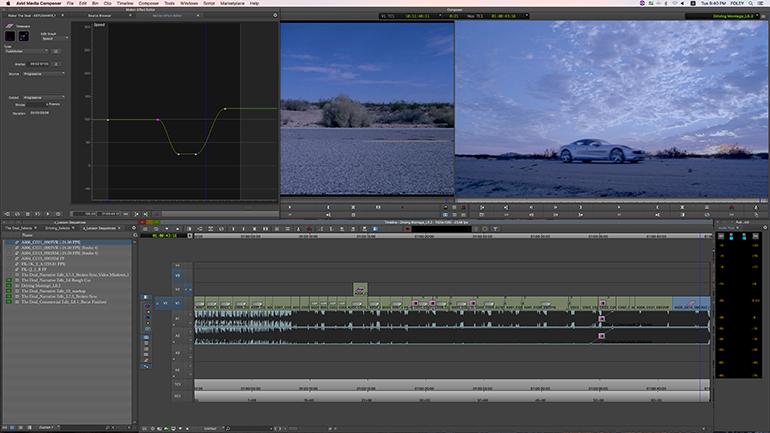Toggle the V3 track selector

pyautogui.click(x=177, y=275)
